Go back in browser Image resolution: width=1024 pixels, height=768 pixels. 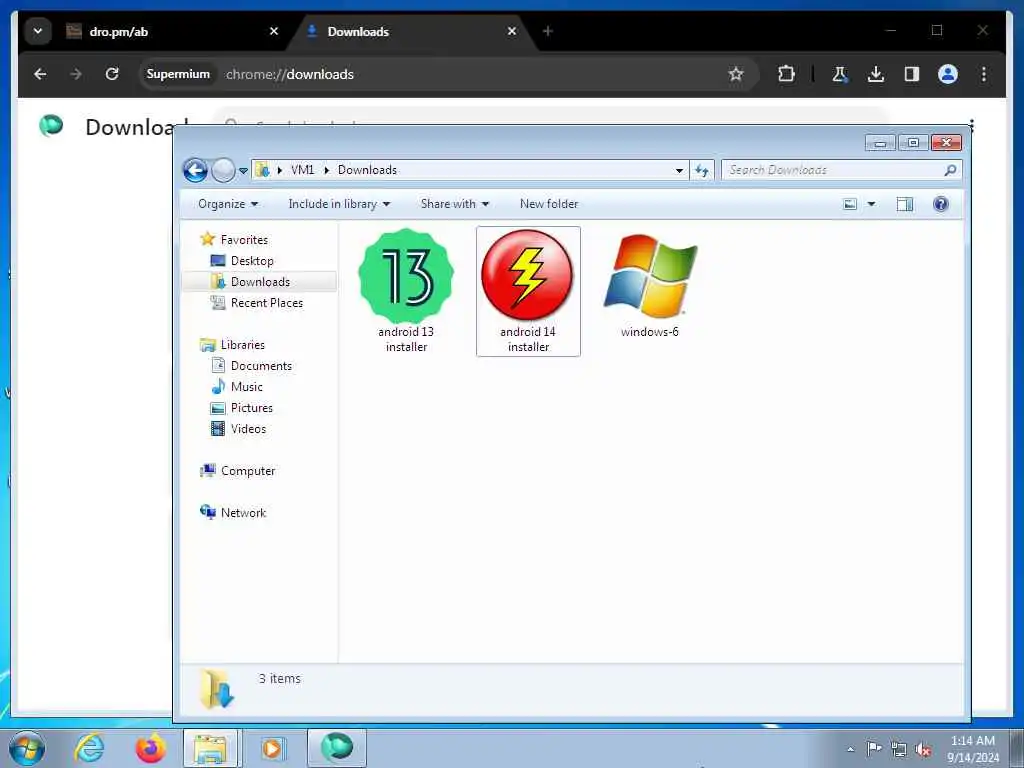pos(40,74)
